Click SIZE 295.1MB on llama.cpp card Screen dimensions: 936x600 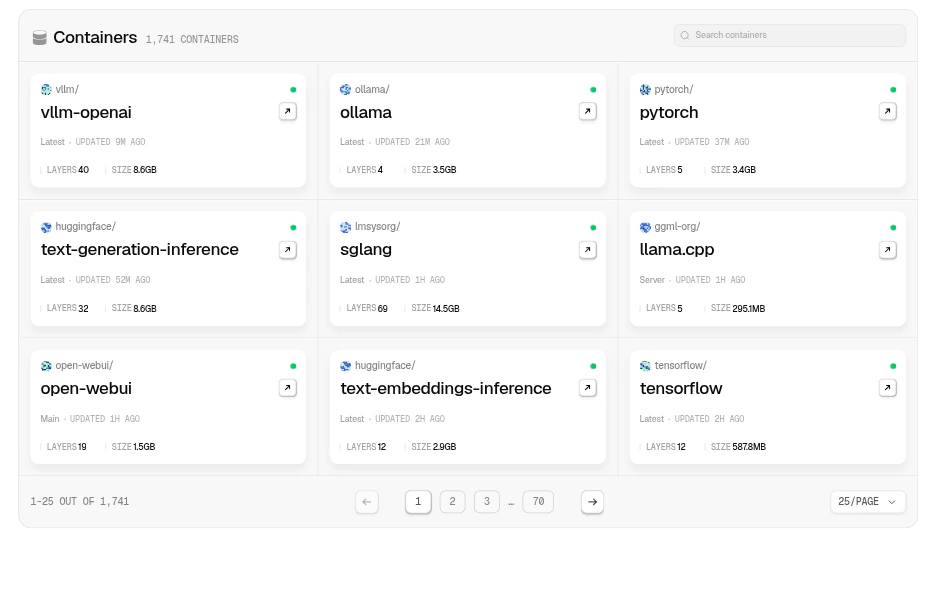click(x=738, y=308)
